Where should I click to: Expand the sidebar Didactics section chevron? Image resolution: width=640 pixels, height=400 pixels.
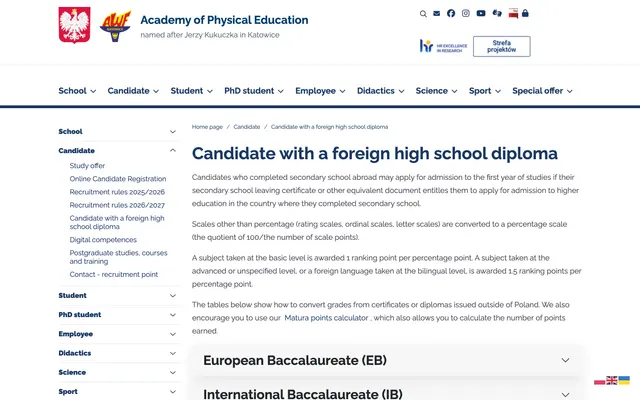173,353
